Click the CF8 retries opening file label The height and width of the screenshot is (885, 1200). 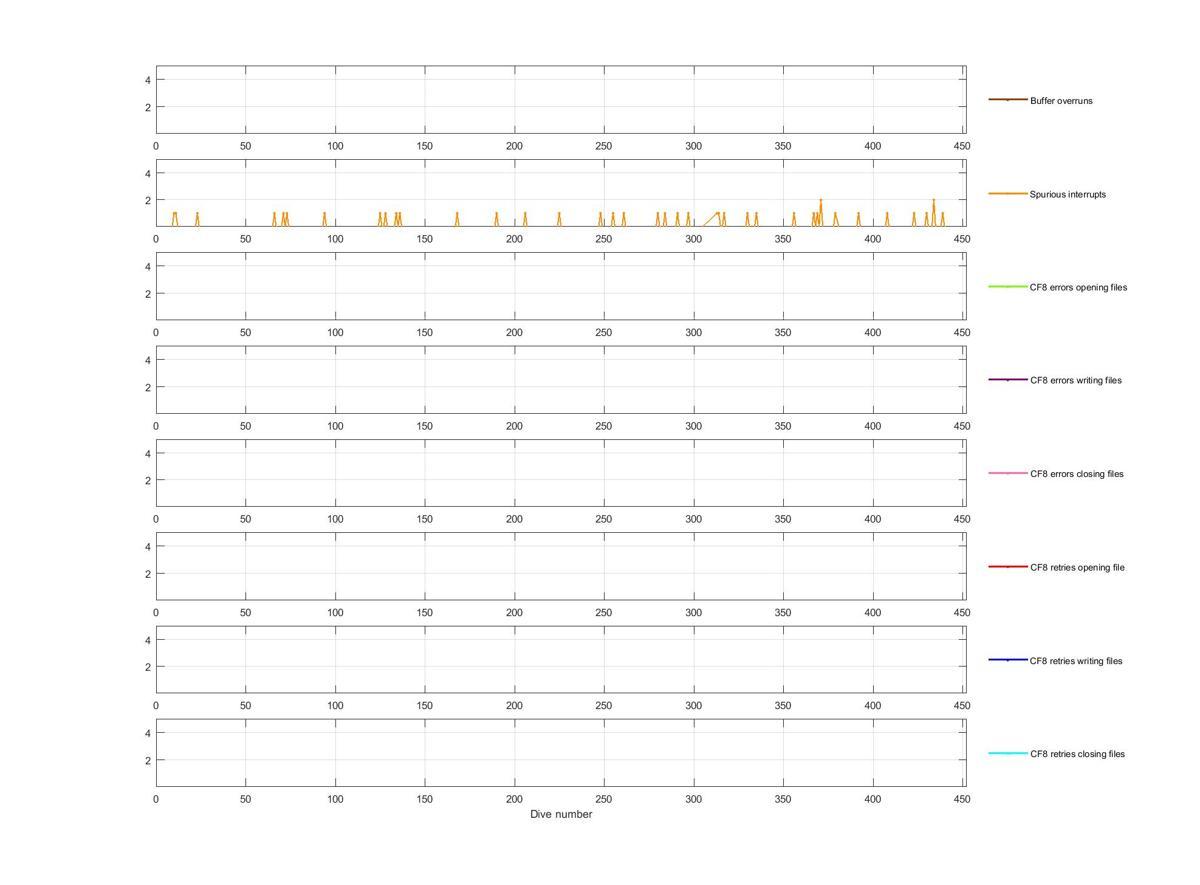[x=1077, y=567]
